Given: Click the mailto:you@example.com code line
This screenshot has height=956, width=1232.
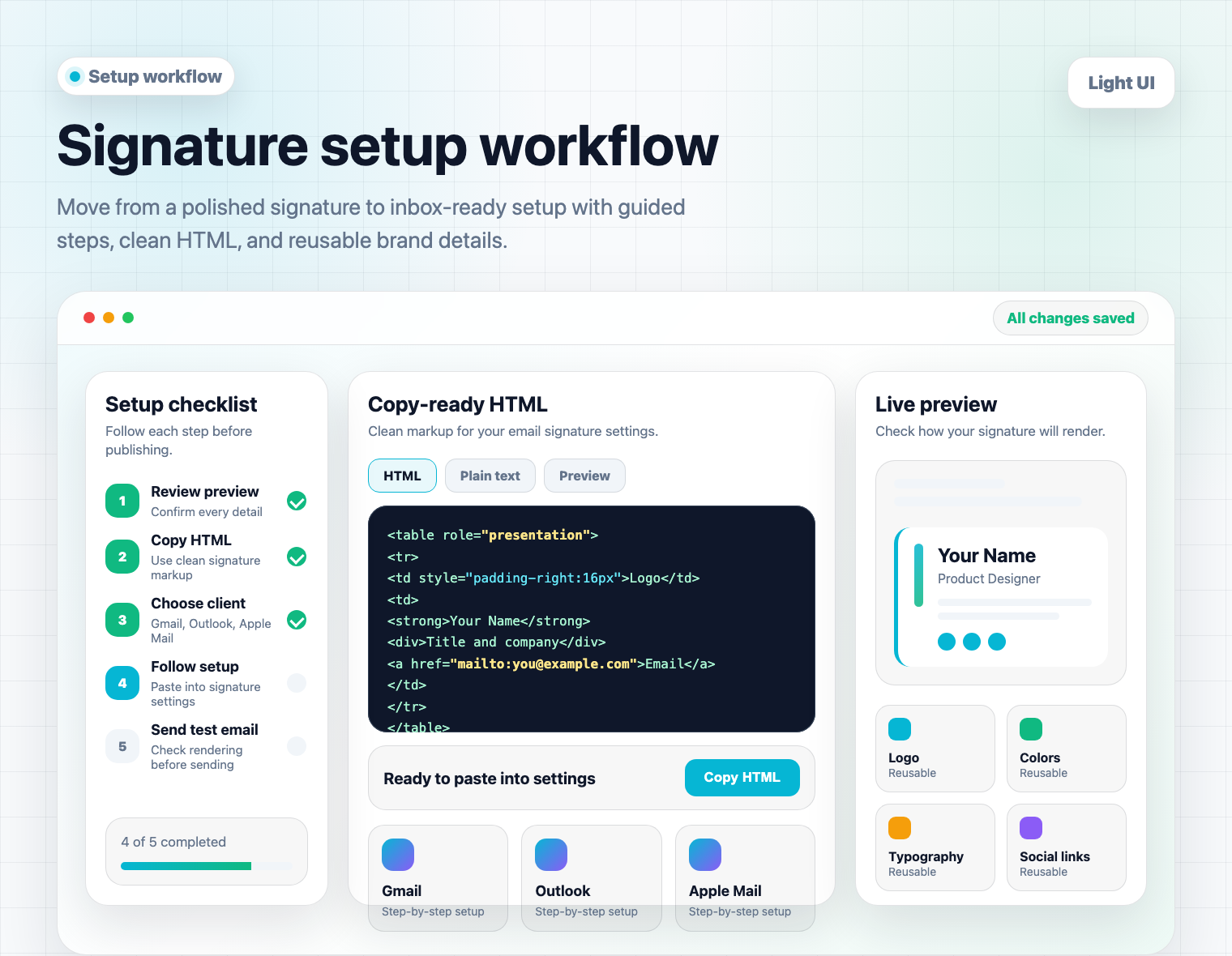Looking at the screenshot, I should pos(551,664).
